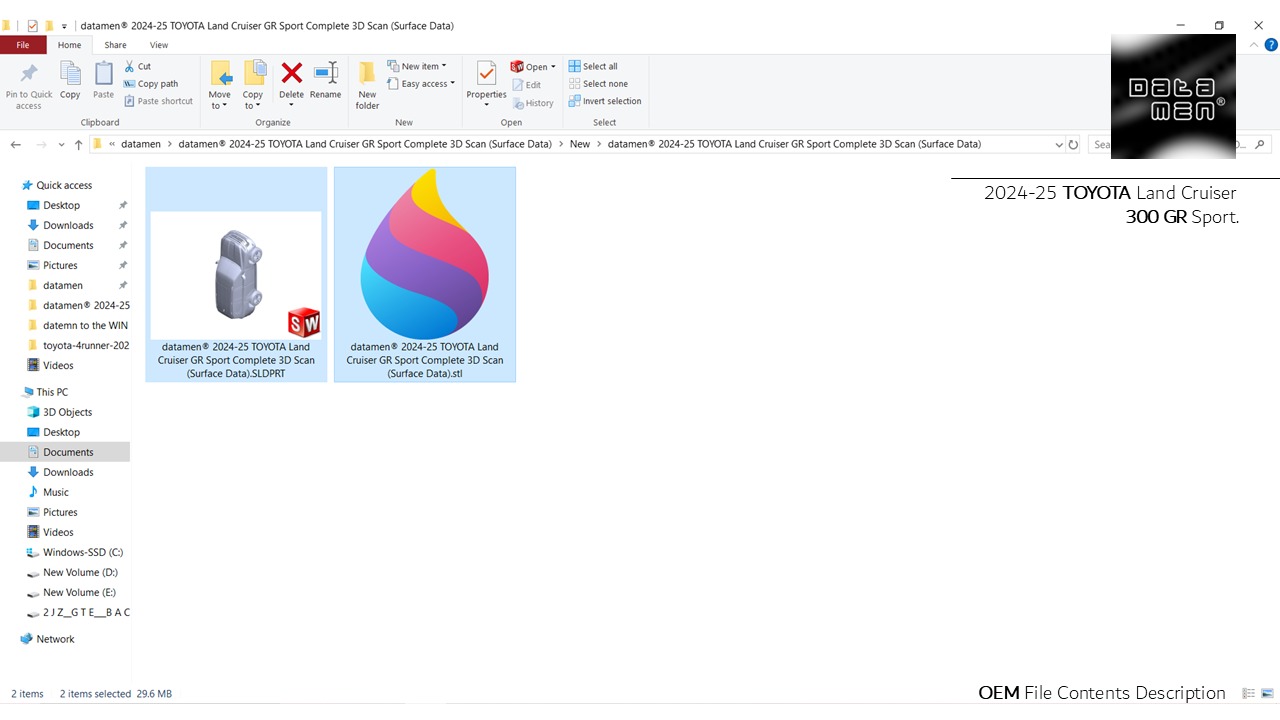The width and height of the screenshot is (1280, 720).
Task: Click the Edit ribbon command
Action: 527,85
